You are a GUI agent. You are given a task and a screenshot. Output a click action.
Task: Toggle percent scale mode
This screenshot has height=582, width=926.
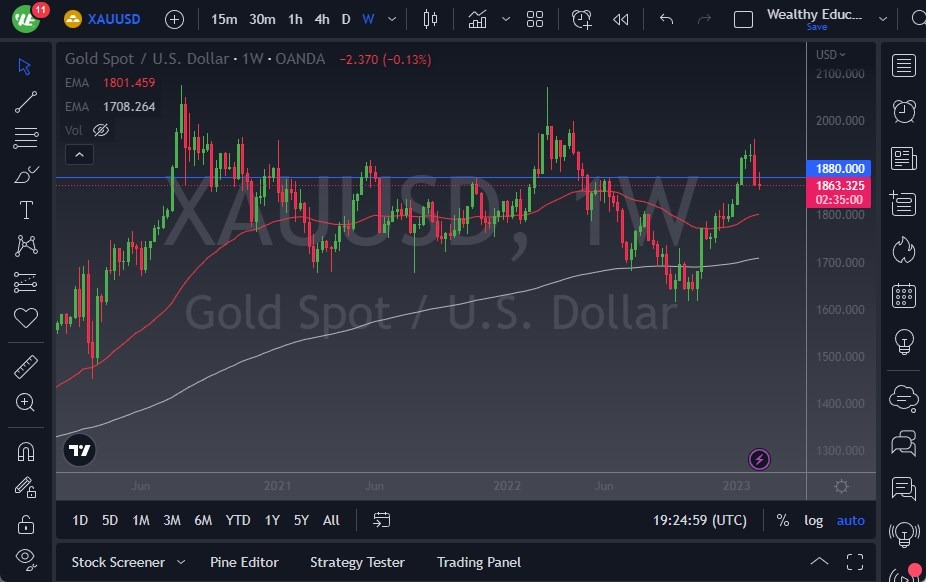(782, 520)
